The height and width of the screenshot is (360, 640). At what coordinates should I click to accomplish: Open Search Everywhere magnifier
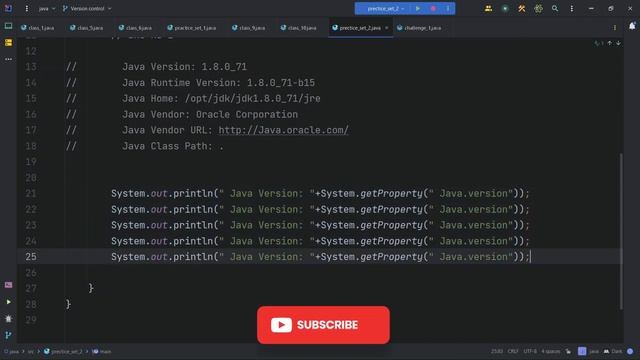coord(555,8)
